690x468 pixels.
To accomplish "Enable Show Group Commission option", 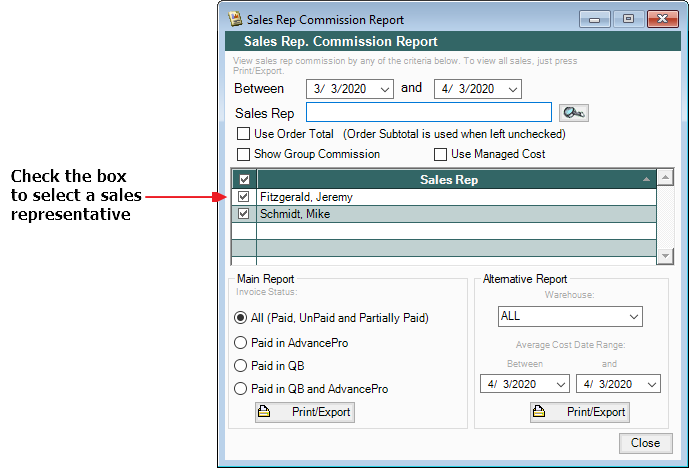I will tap(243, 154).
